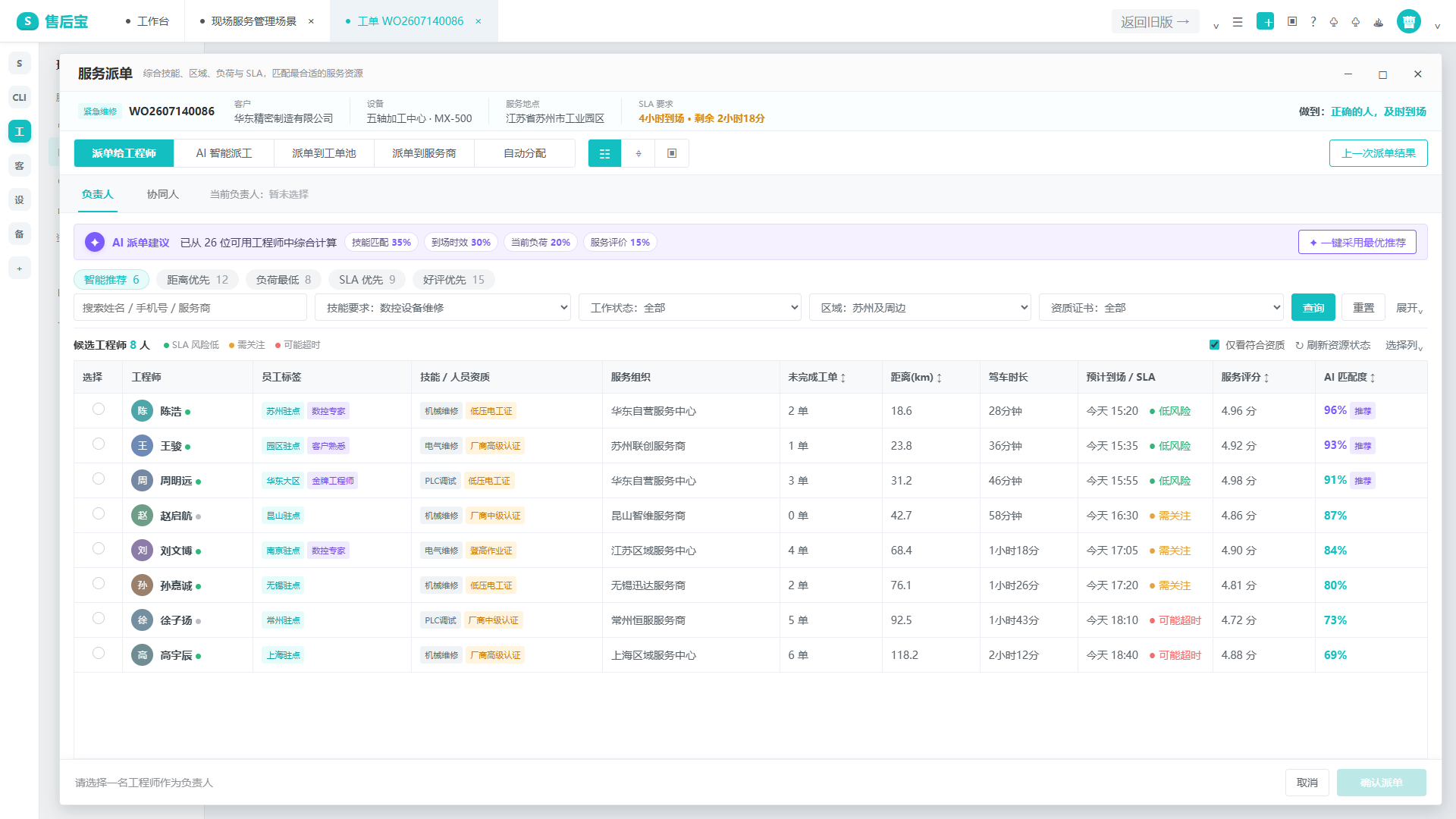Click the 曹 user avatar
Screen dimensions: 1456x819
[x=1409, y=21]
